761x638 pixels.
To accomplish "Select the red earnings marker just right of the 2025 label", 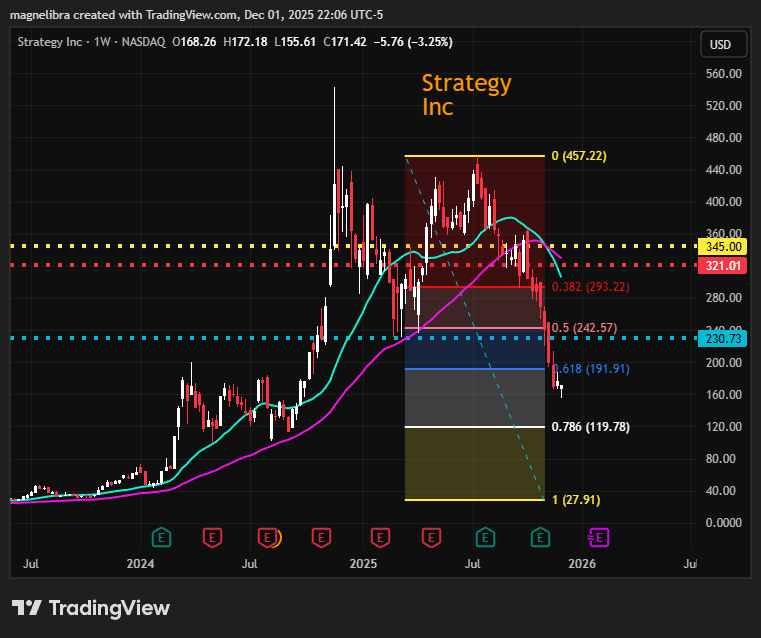I will (x=380, y=538).
